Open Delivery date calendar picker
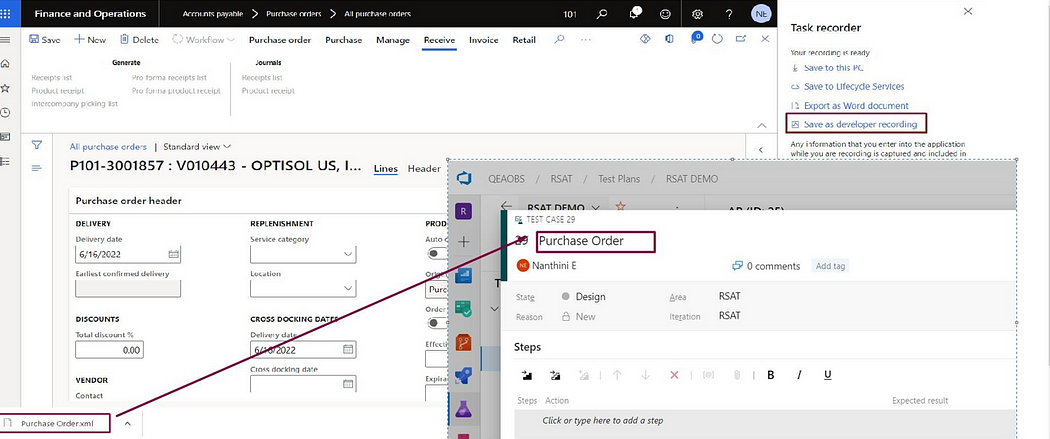 tap(173, 254)
